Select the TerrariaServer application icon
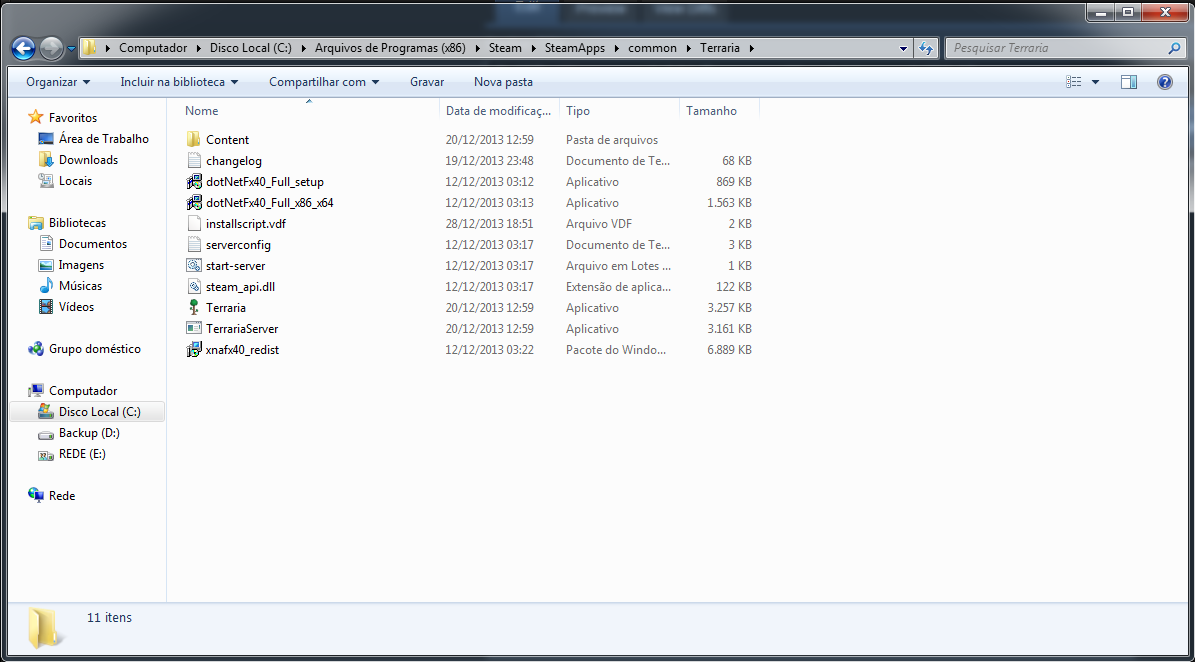 click(194, 328)
